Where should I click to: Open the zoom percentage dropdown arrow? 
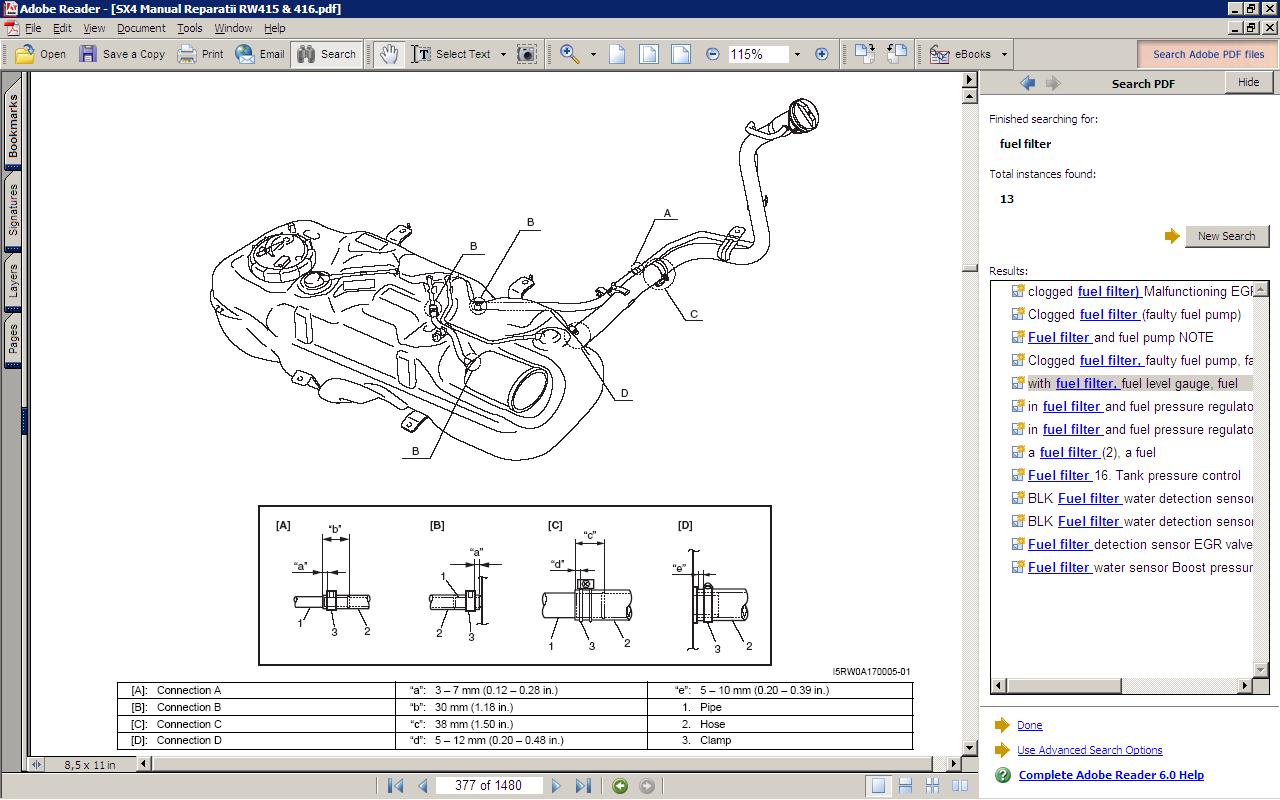[x=797, y=54]
